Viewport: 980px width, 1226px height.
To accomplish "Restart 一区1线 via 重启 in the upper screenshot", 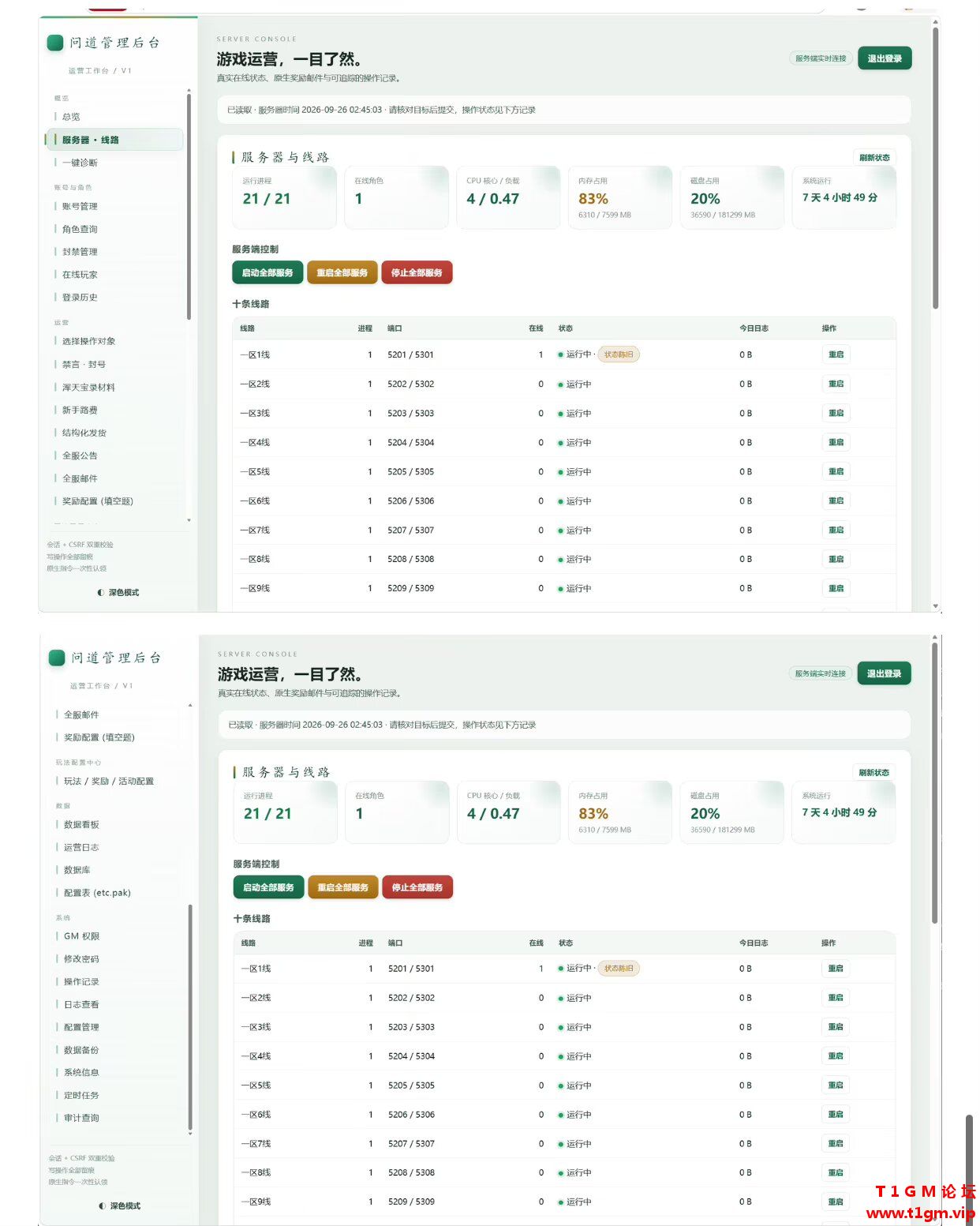I will [x=836, y=354].
